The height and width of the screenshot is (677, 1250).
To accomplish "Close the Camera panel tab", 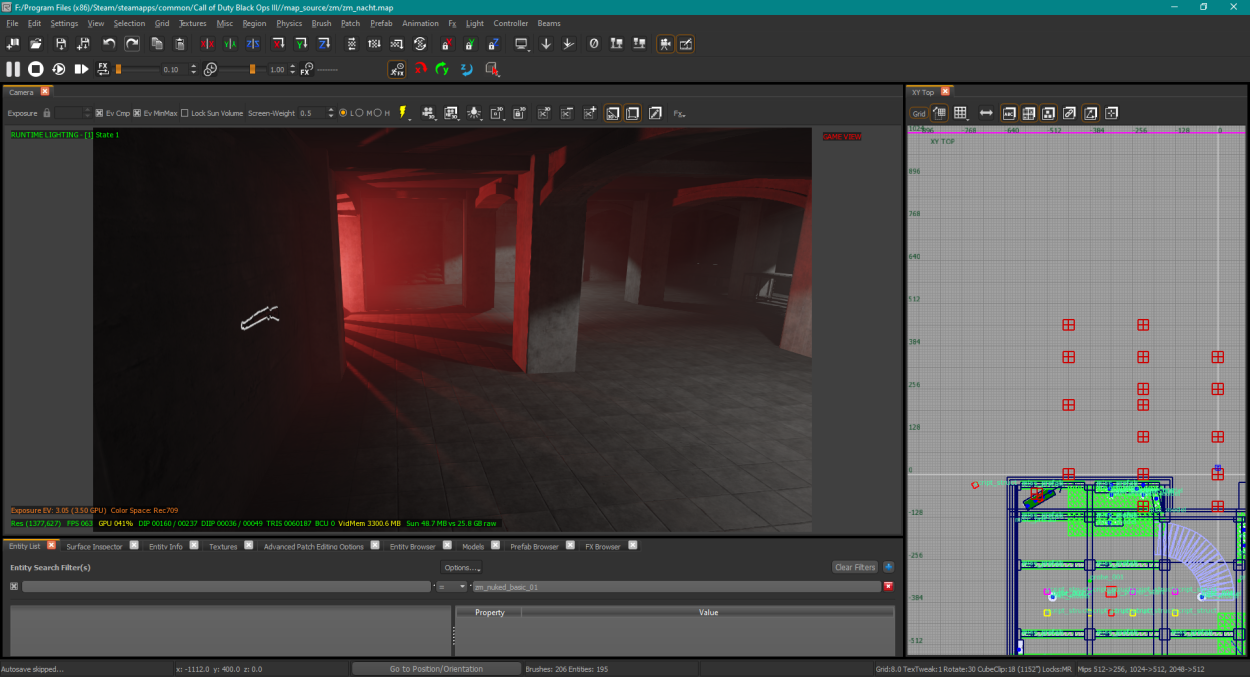I will click(x=44, y=92).
